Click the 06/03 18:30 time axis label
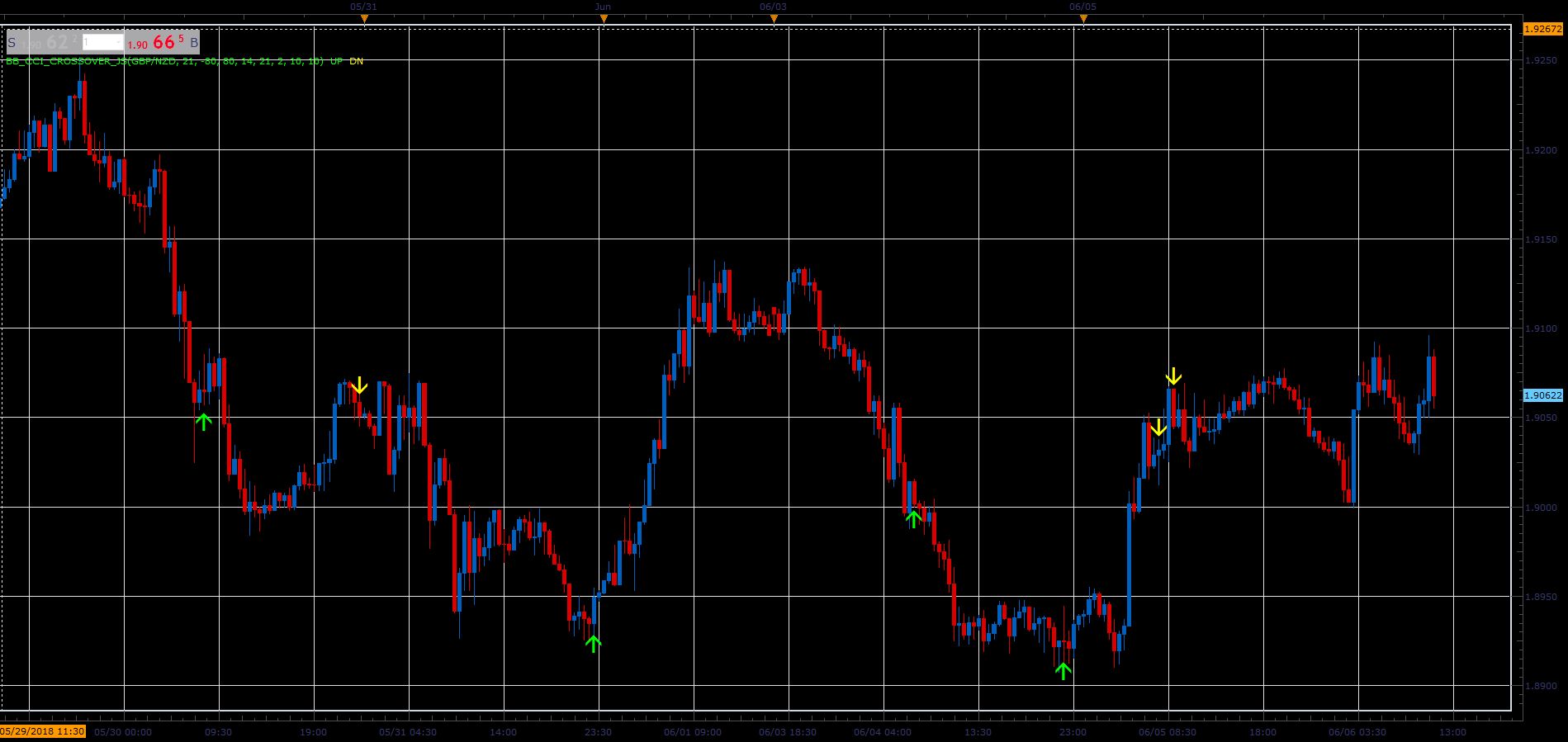 coord(788,732)
